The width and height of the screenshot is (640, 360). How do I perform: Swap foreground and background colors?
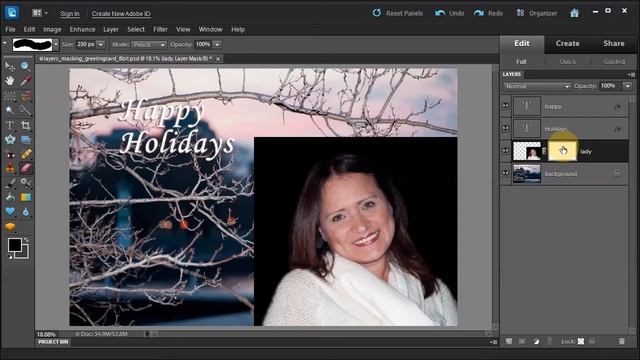26,240
